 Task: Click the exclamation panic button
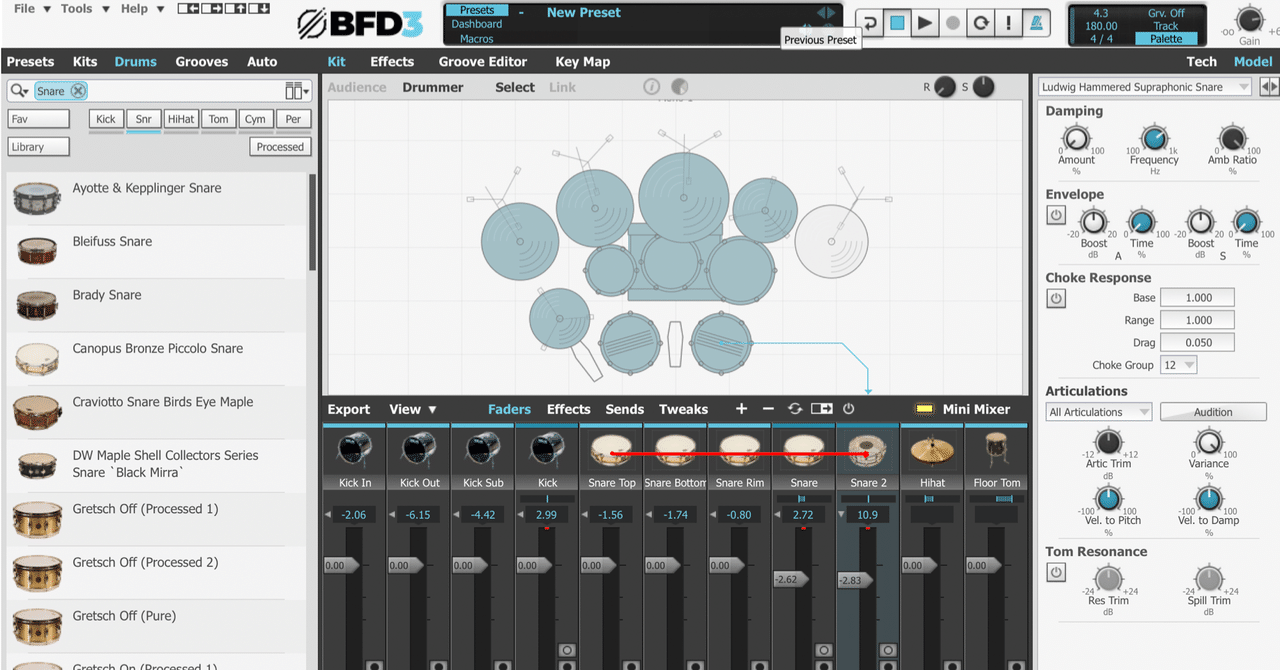point(1009,23)
